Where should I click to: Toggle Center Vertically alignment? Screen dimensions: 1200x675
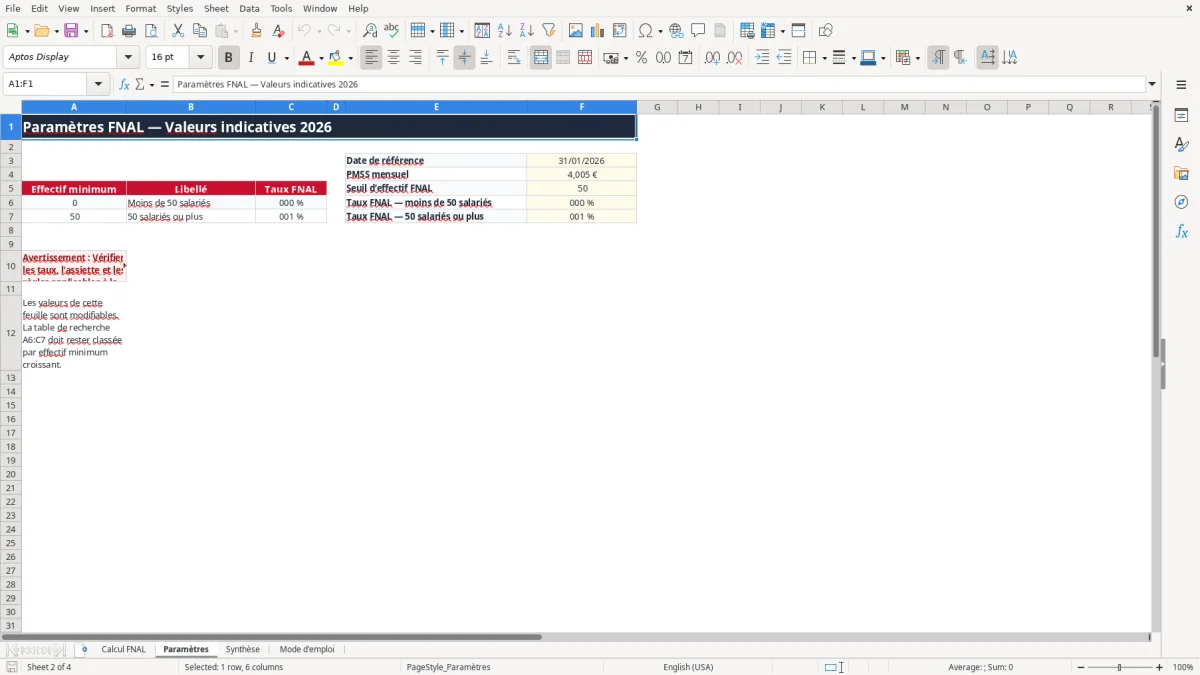[x=465, y=58]
